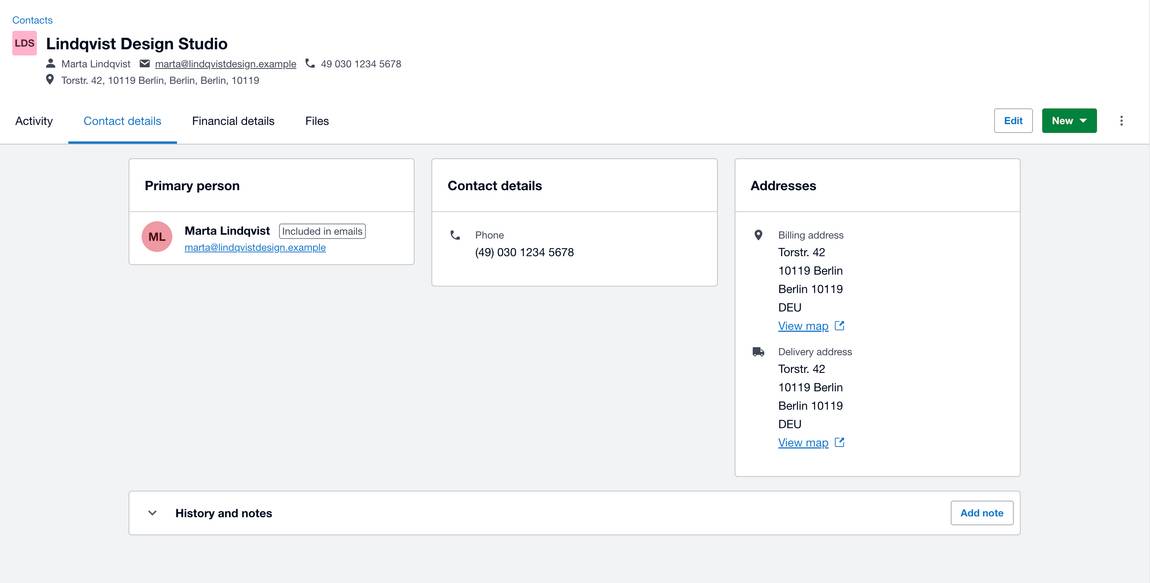The image size is (1150, 583).
Task: Click the billing address pin icon
Action: click(758, 235)
